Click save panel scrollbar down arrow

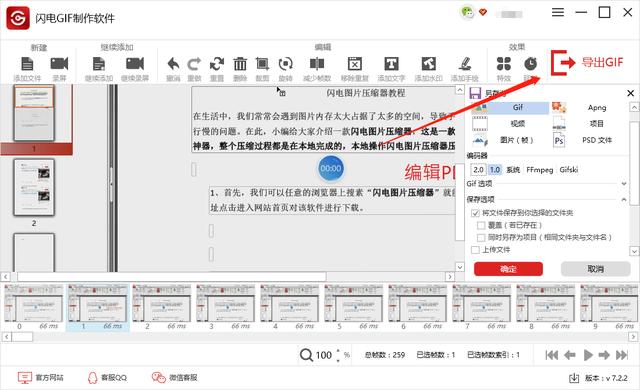(x=634, y=251)
